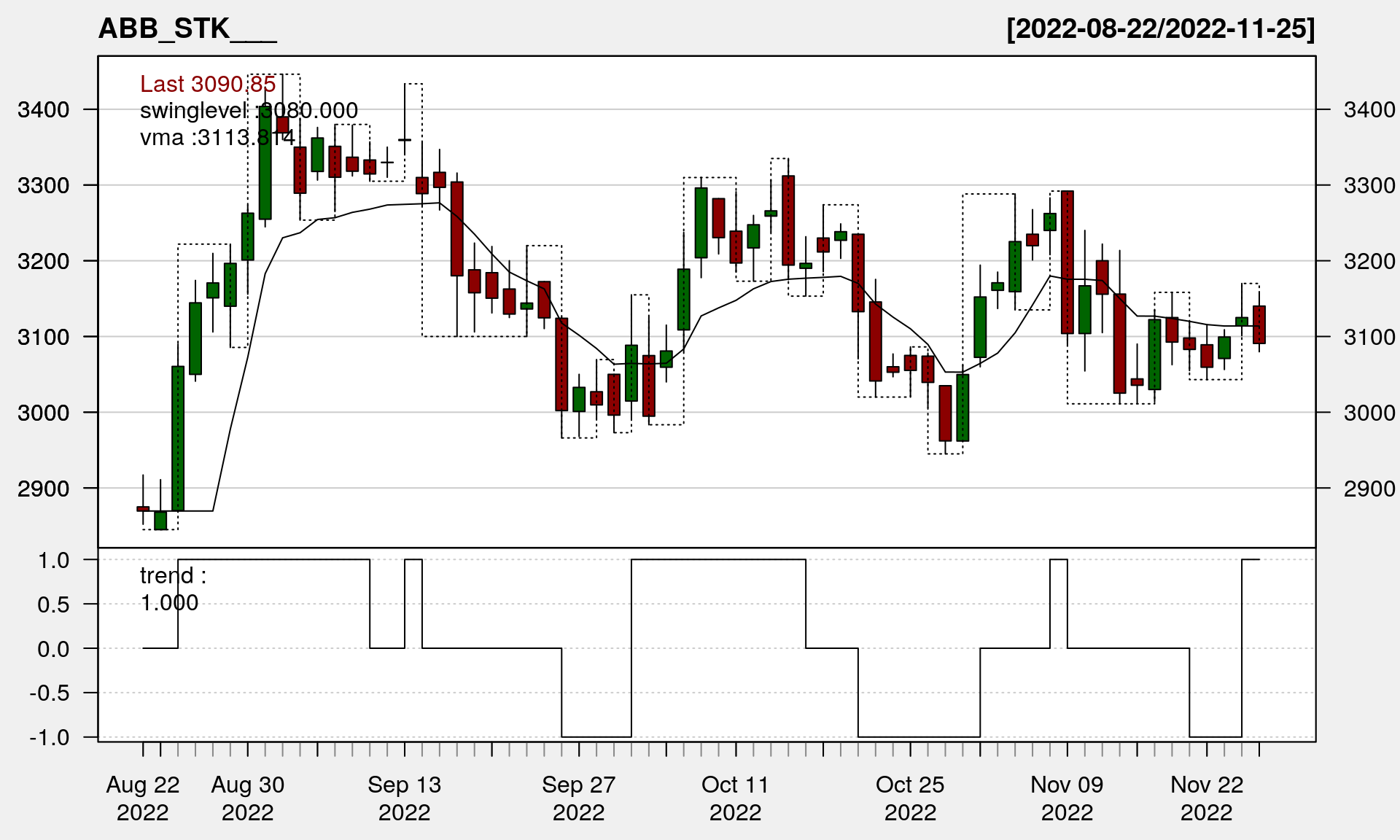Click the Nov 22 2022 date label
This screenshot has width=1400, height=840.
(1207, 798)
